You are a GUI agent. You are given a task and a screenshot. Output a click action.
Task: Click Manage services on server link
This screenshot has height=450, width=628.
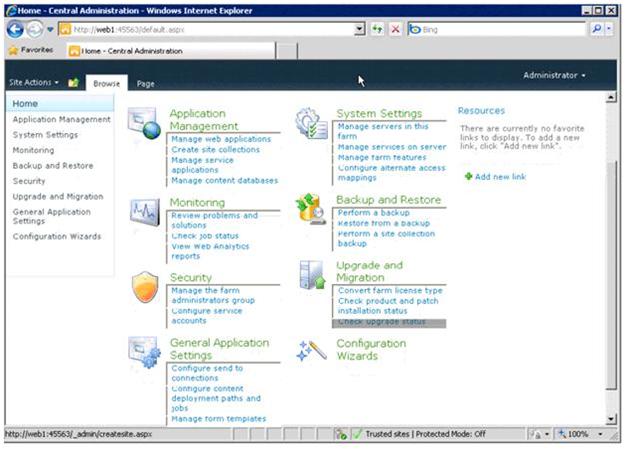pyautogui.click(x=392, y=147)
